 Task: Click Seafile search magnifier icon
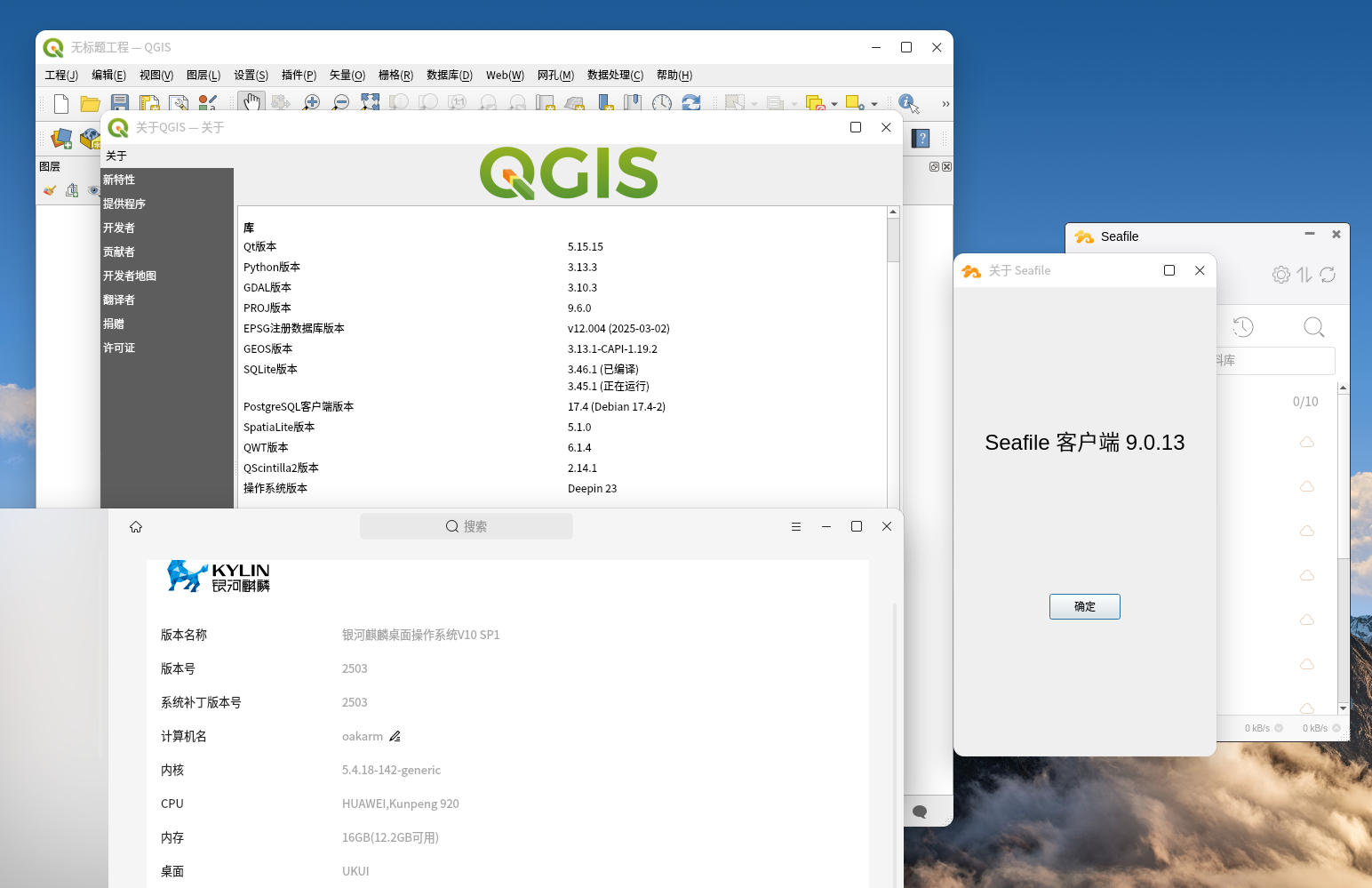click(1314, 327)
